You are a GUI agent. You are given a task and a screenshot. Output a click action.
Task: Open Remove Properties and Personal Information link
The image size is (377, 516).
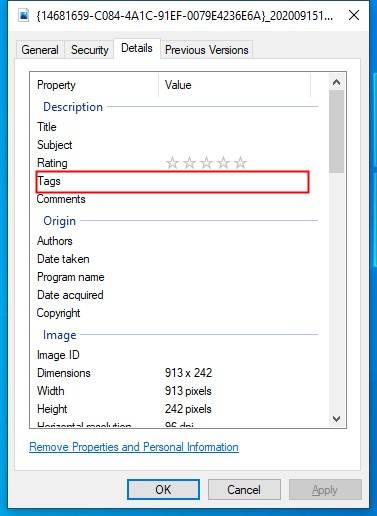pos(134,447)
